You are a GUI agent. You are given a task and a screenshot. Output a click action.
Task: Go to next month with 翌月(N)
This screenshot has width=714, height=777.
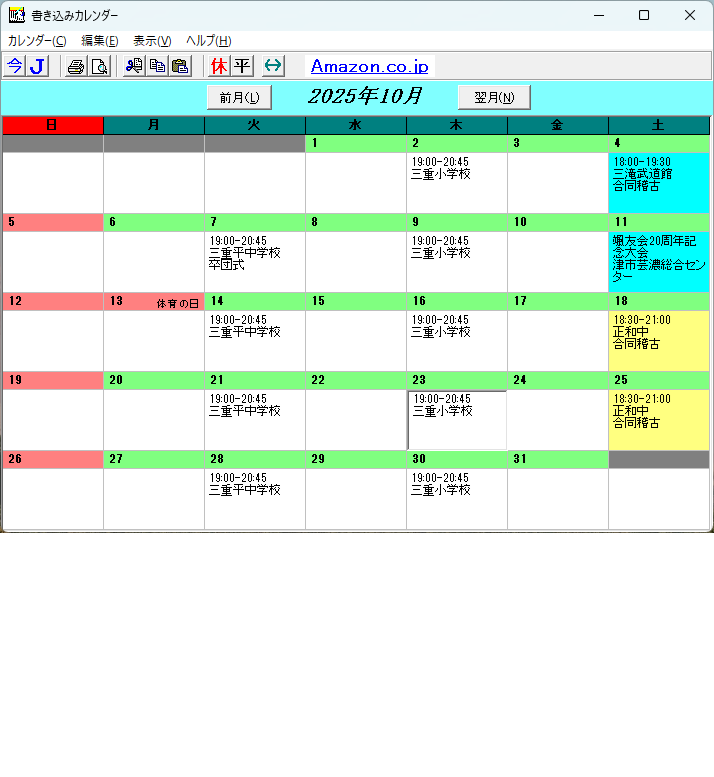pos(494,97)
